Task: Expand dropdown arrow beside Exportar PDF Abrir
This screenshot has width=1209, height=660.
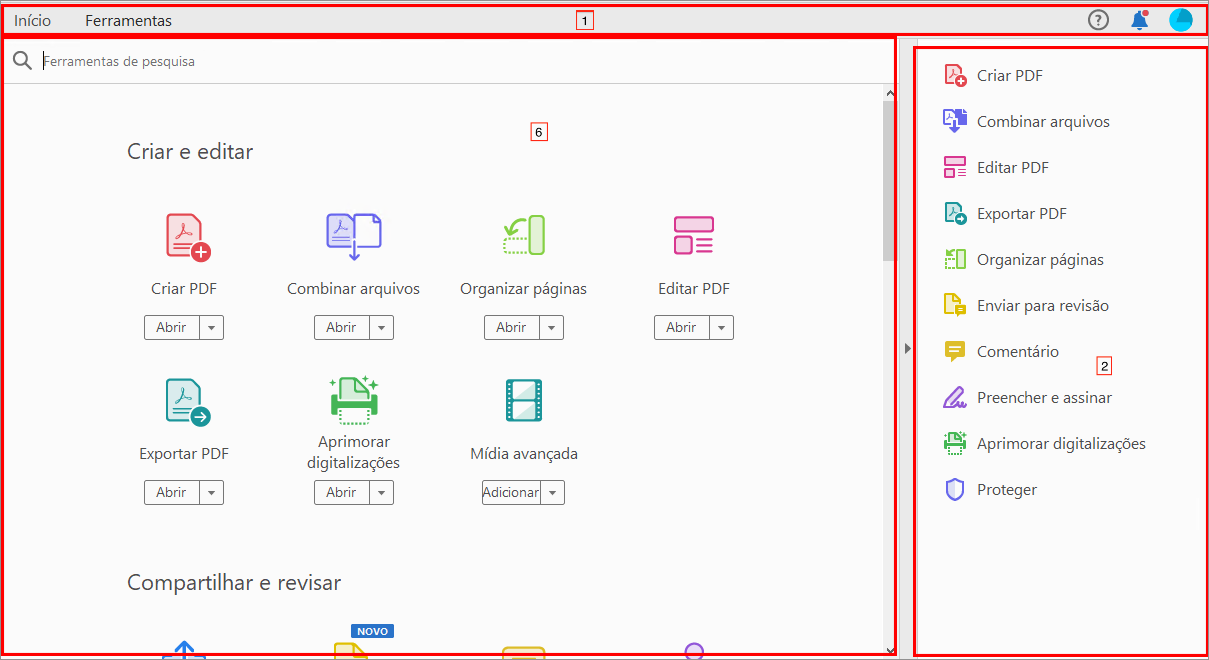Action: point(211,492)
